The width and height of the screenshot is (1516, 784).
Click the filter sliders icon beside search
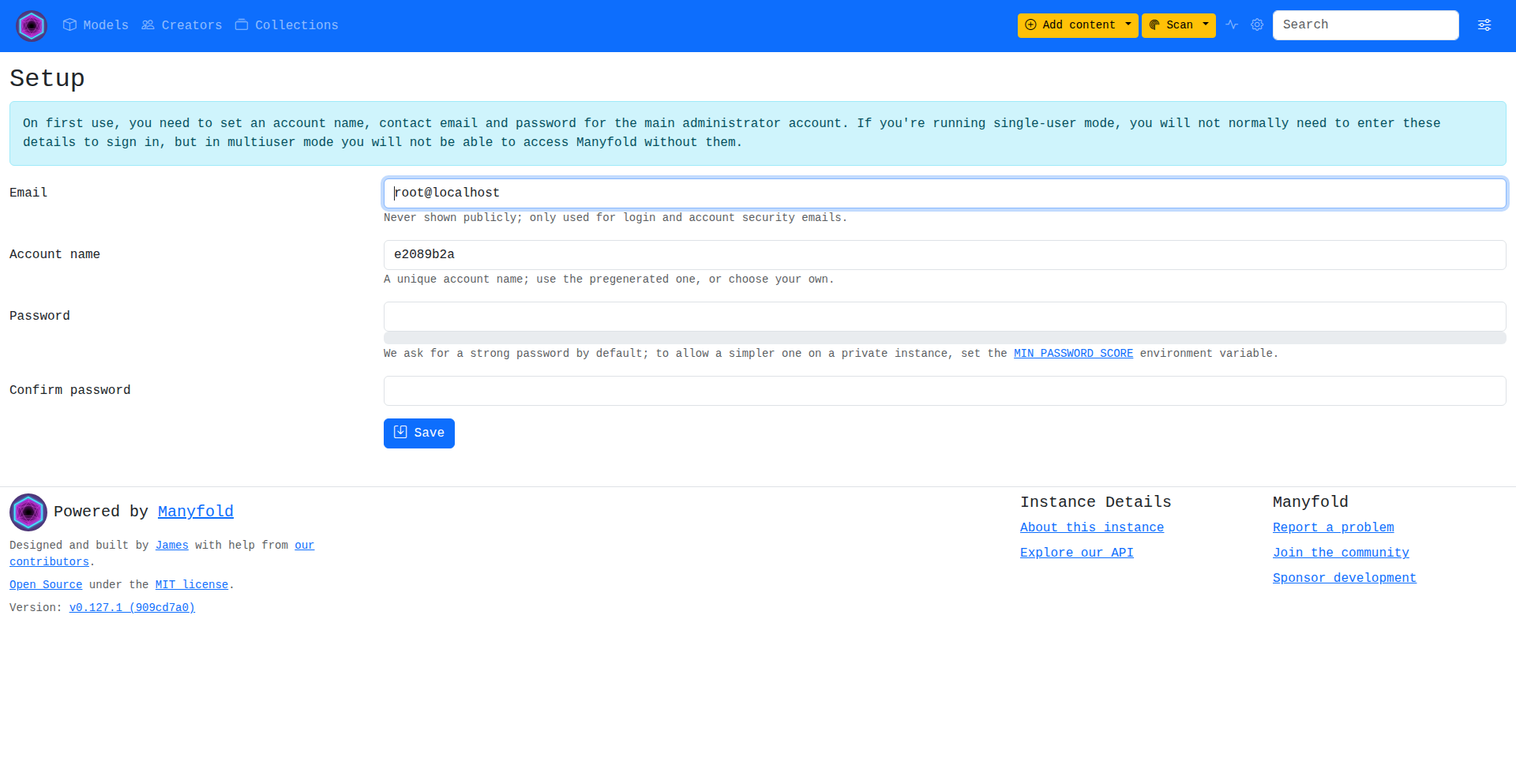tap(1484, 25)
